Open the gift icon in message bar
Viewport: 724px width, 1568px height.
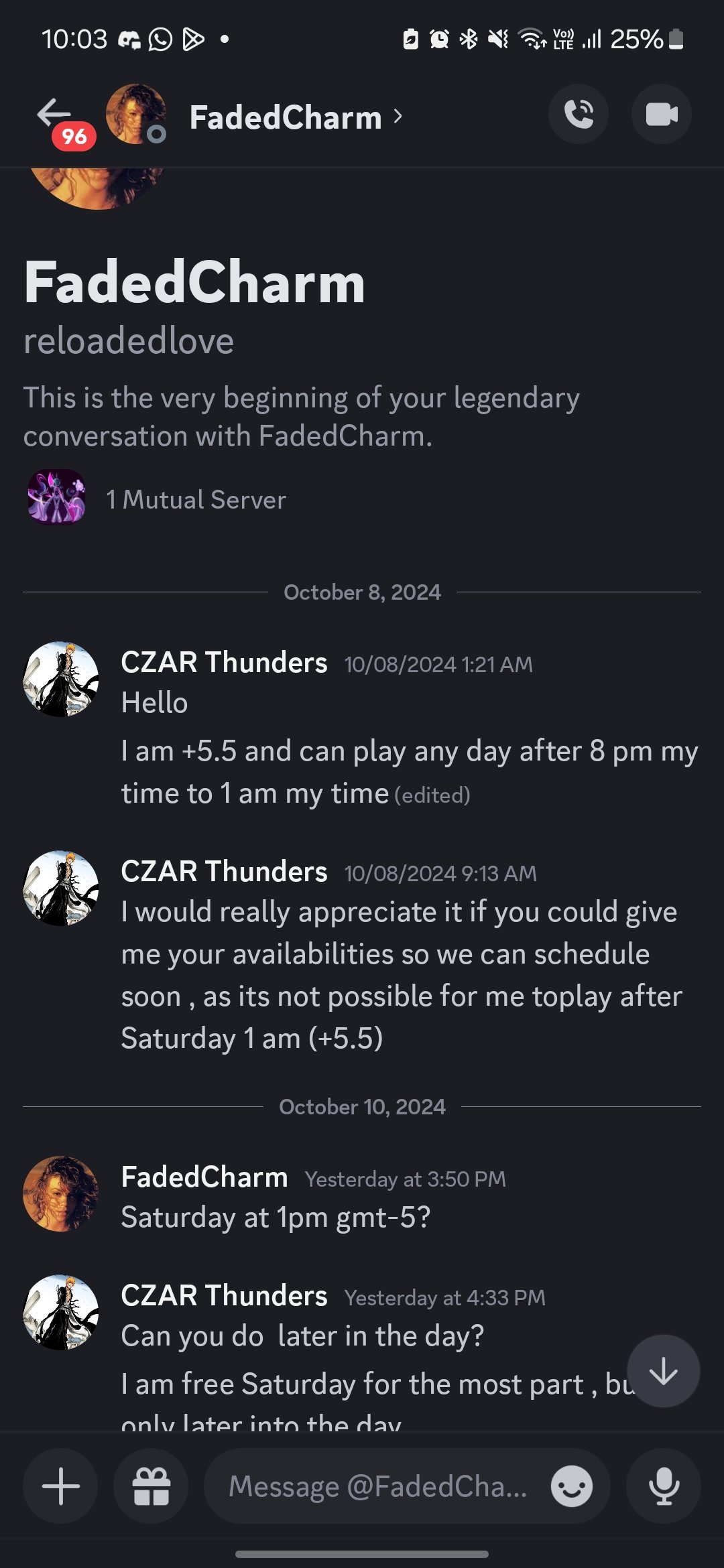tap(151, 1486)
